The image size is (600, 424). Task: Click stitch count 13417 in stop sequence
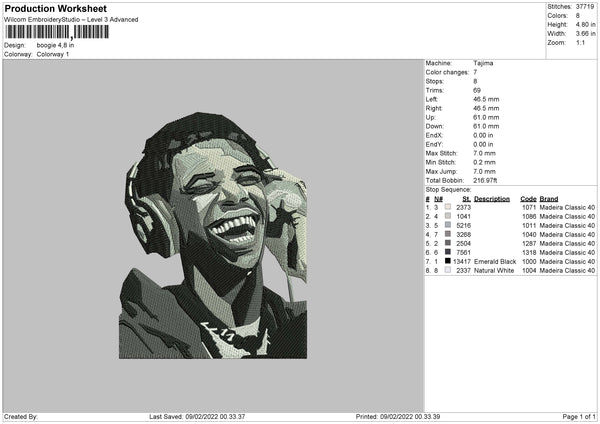(x=462, y=262)
